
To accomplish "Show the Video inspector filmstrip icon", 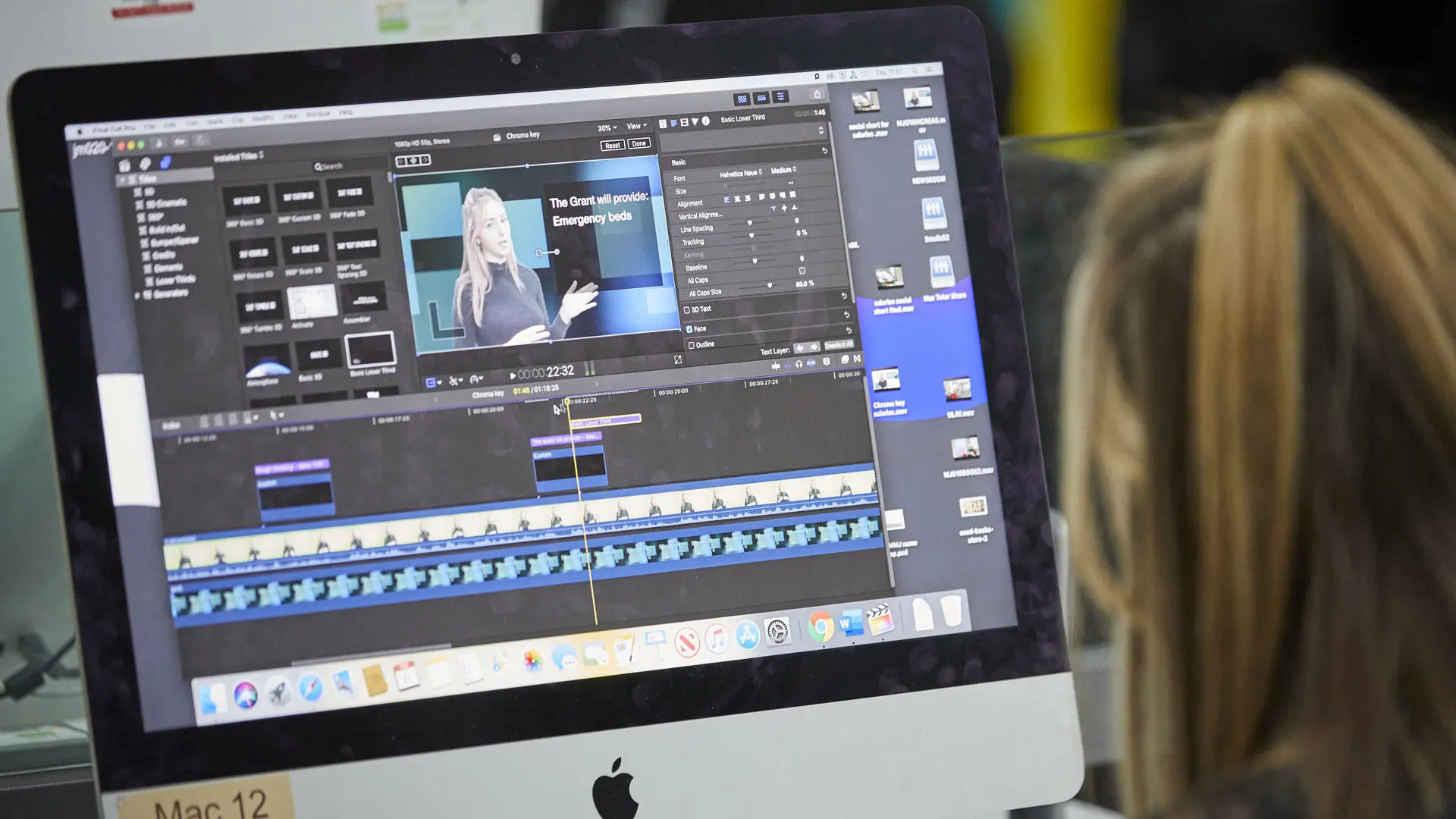I will click(x=684, y=122).
